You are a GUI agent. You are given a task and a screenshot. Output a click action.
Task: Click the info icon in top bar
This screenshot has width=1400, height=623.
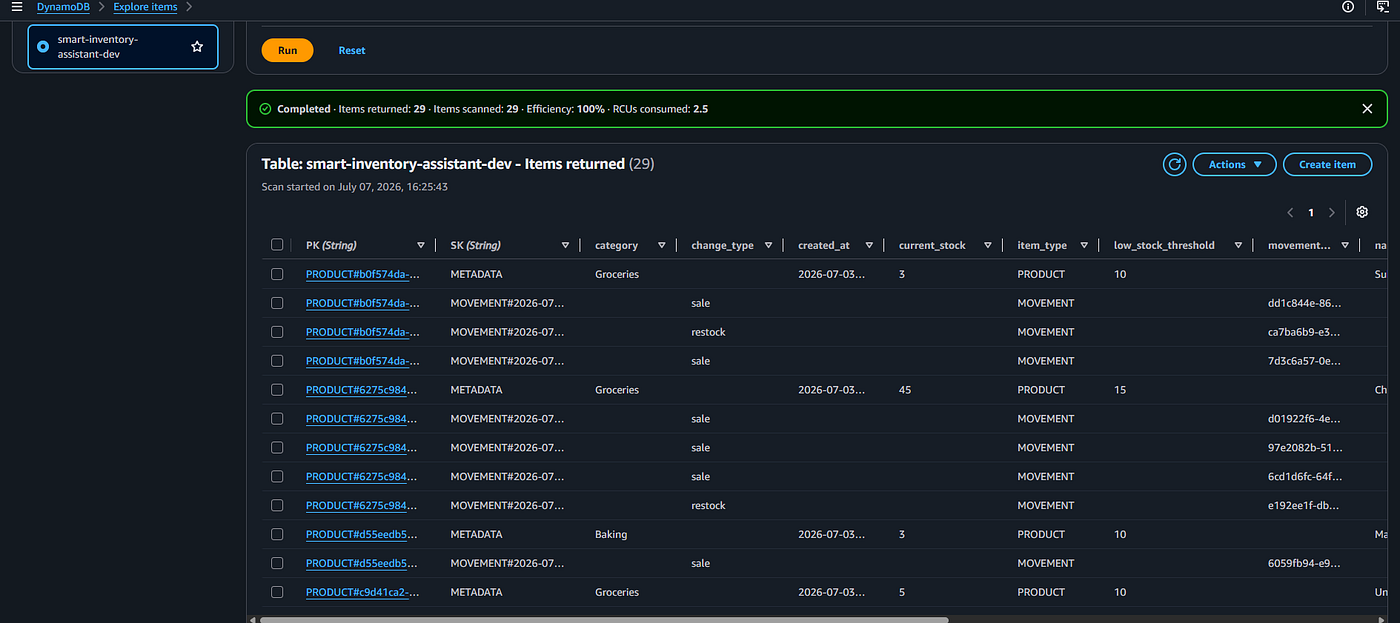(1347, 7)
